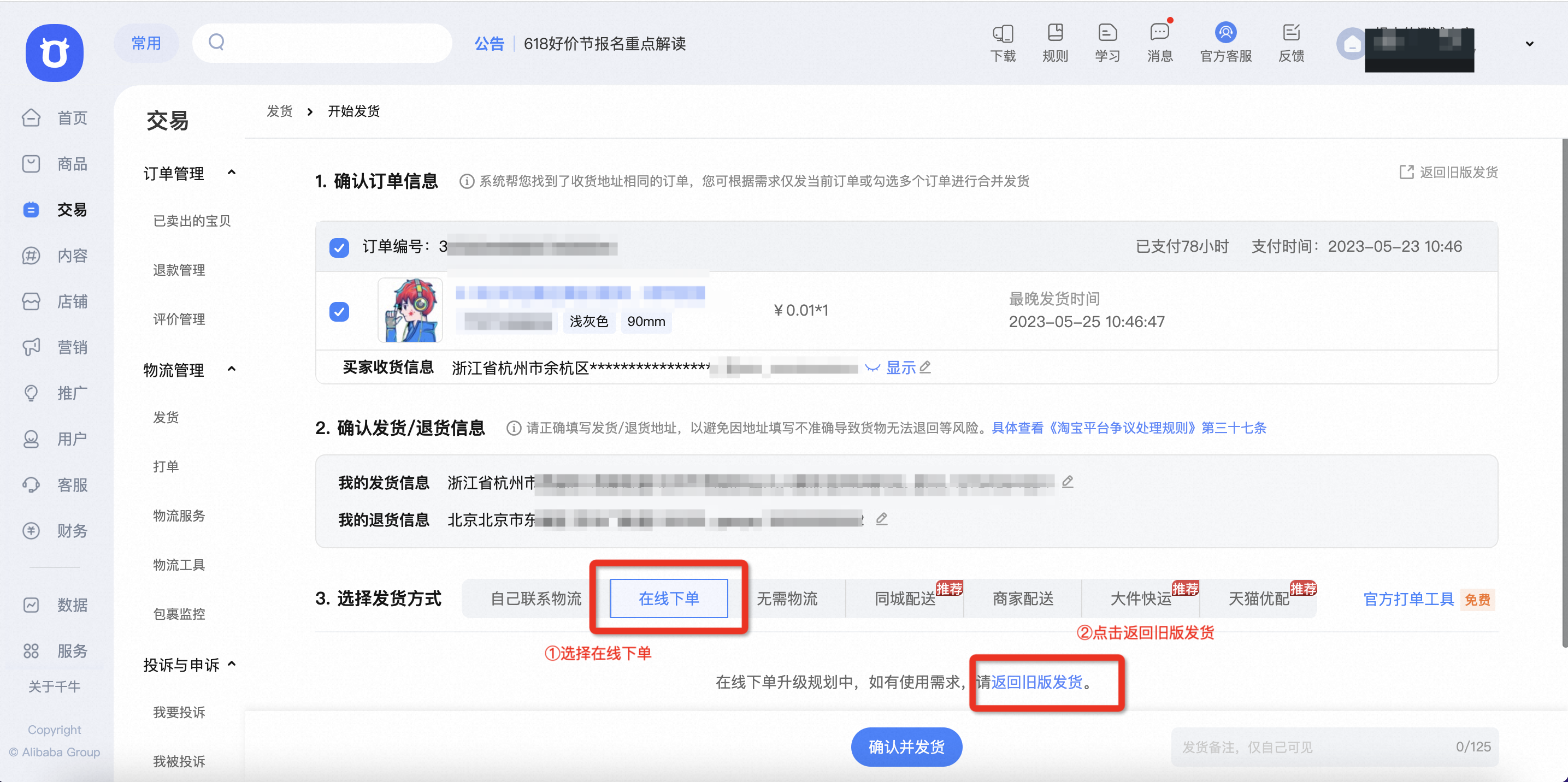Open 店铺 in the sidebar
Viewport: 1568px width, 782px height.
tap(56, 301)
